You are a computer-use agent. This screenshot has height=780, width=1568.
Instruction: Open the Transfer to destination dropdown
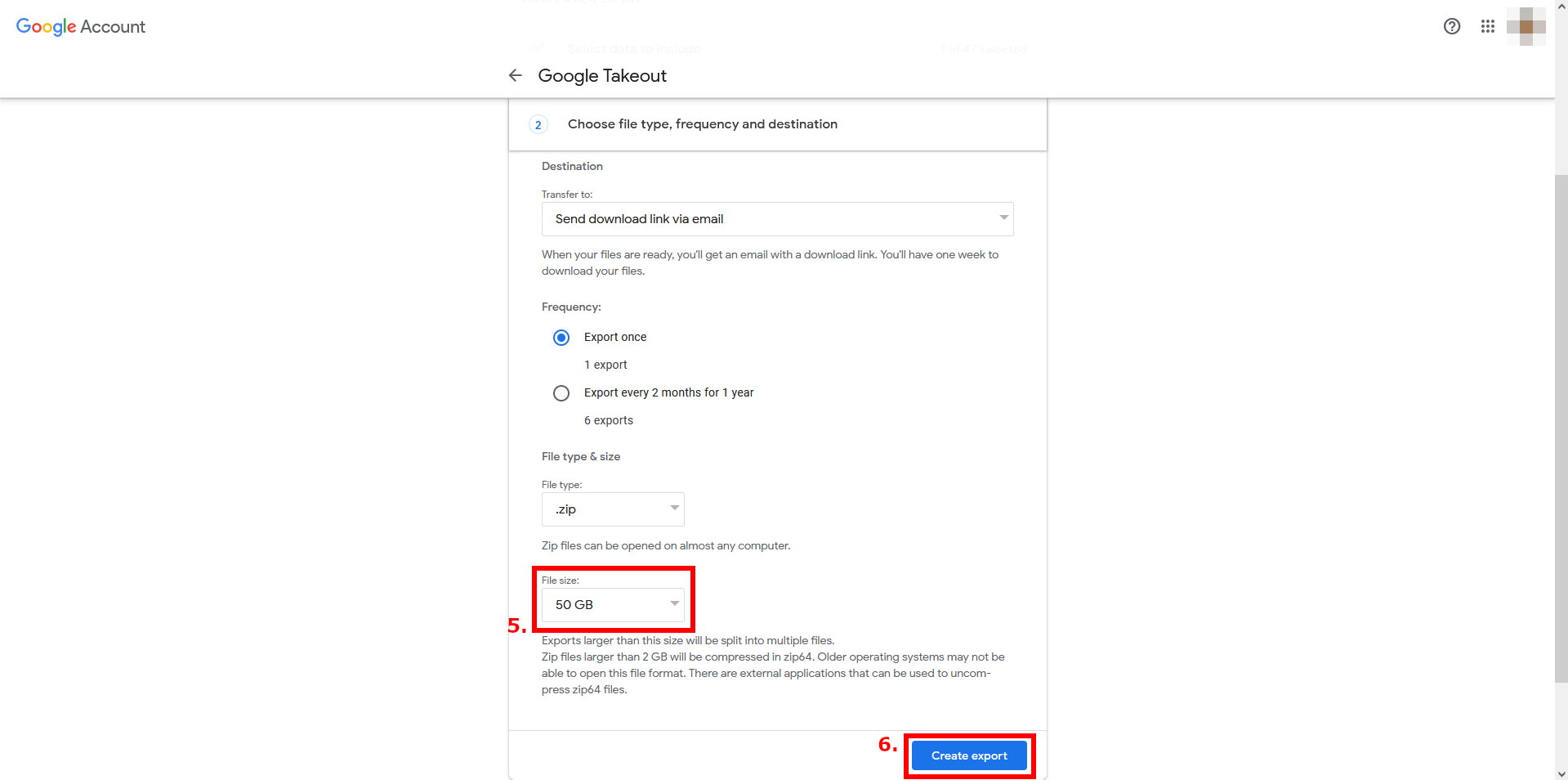(x=777, y=219)
